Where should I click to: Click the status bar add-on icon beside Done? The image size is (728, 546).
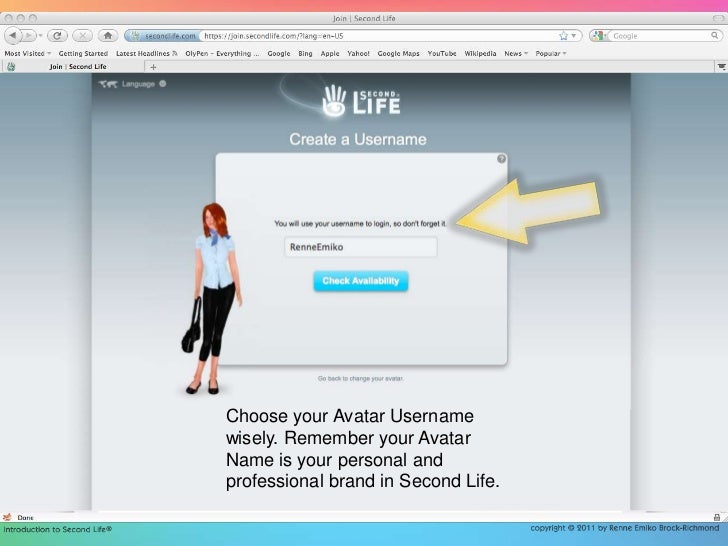[7, 517]
